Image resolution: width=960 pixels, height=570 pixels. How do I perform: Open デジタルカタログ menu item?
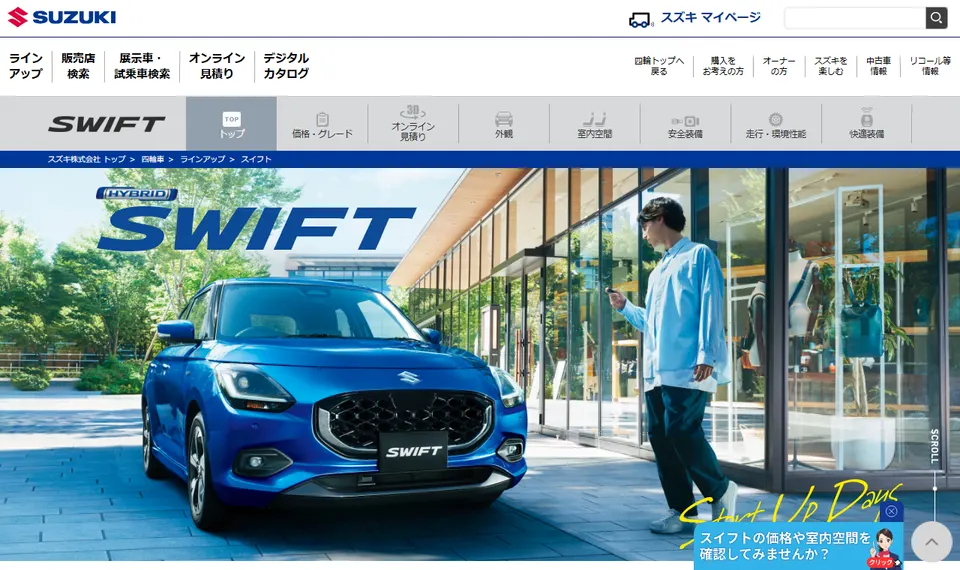[x=286, y=66]
